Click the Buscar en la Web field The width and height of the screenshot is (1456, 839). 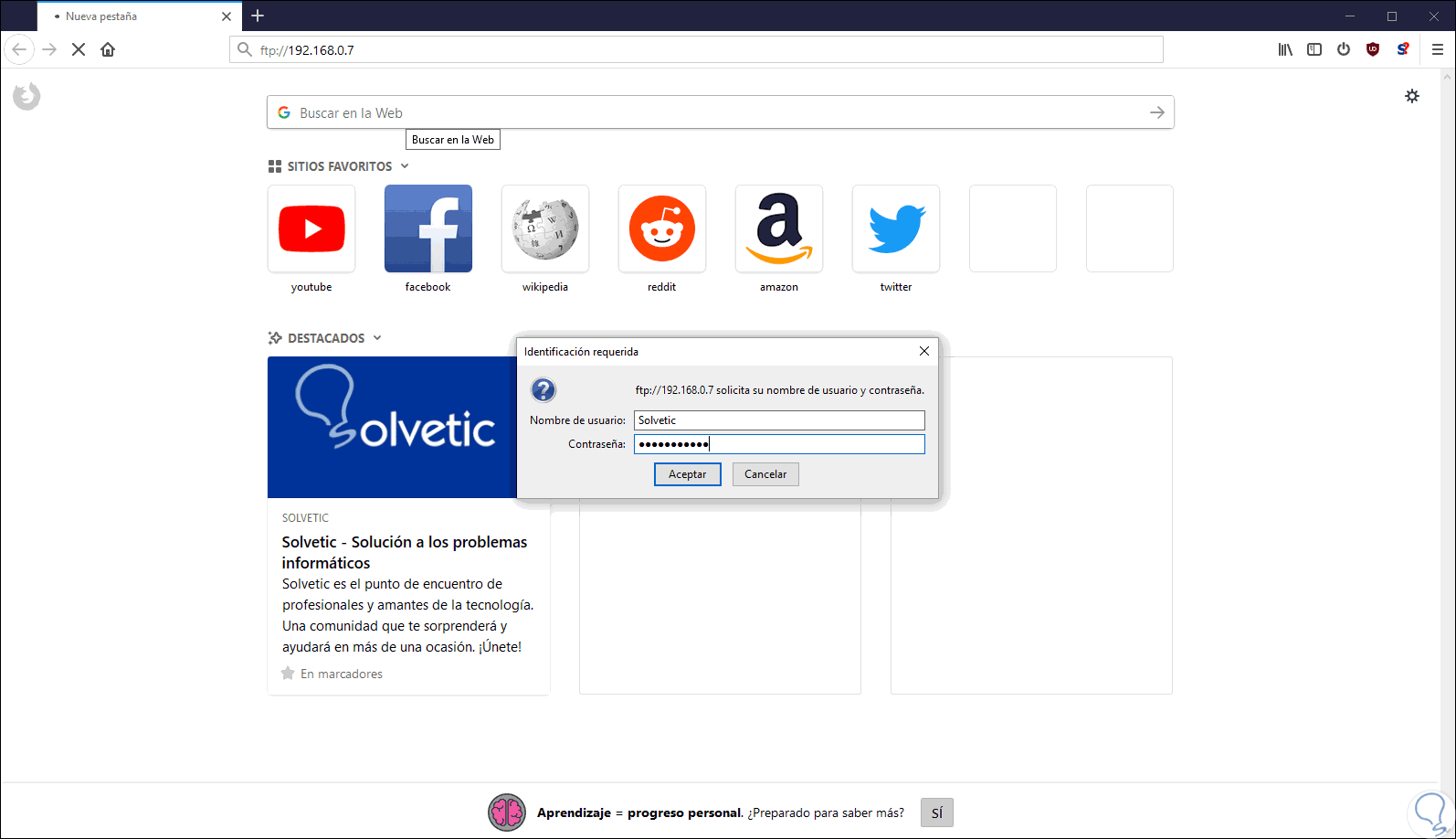pyautogui.click(x=720, y=112)
